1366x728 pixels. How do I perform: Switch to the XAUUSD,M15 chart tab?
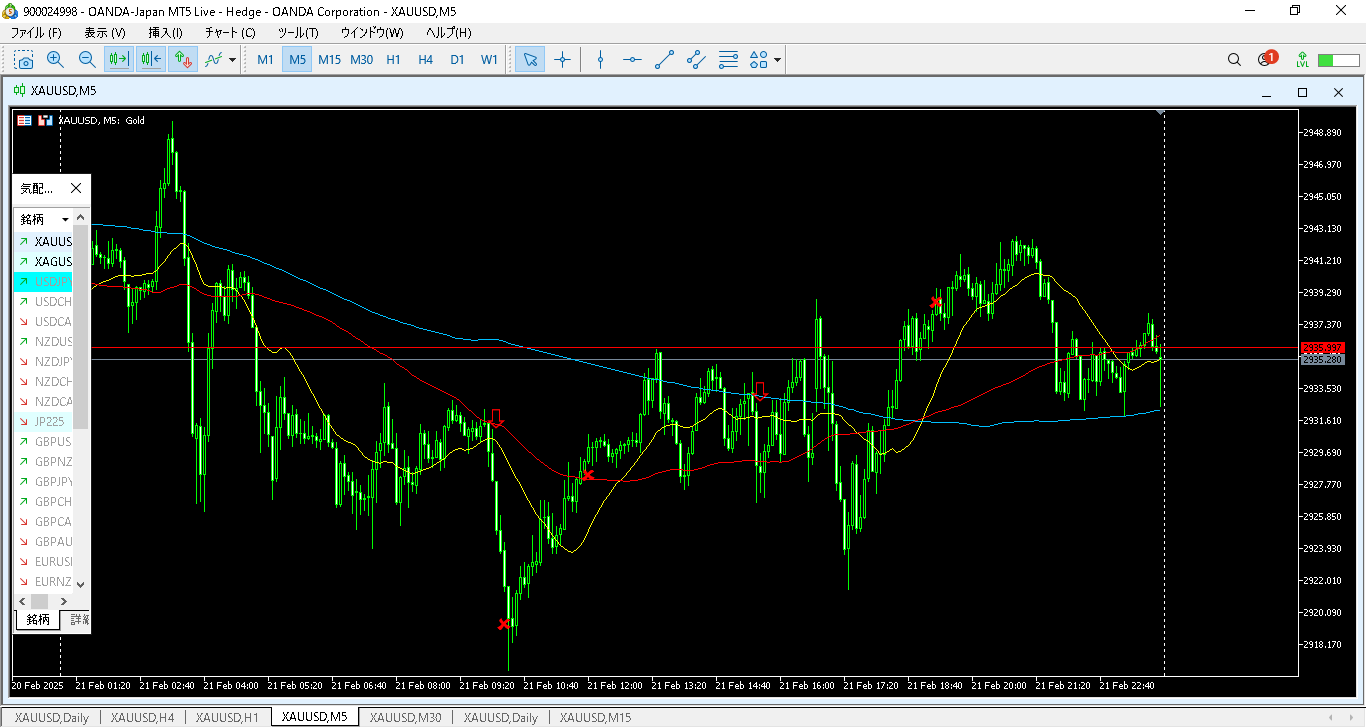595,718
